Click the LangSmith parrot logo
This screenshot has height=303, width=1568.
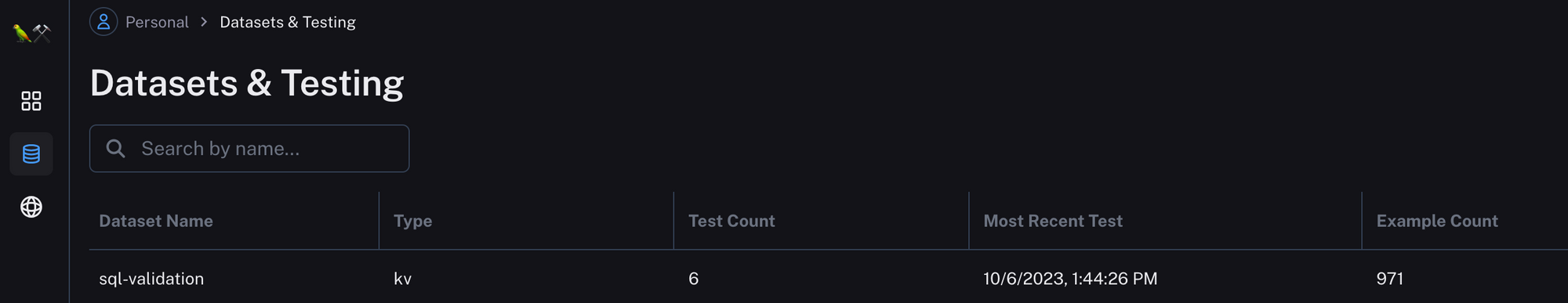click(x=32, y=33)
